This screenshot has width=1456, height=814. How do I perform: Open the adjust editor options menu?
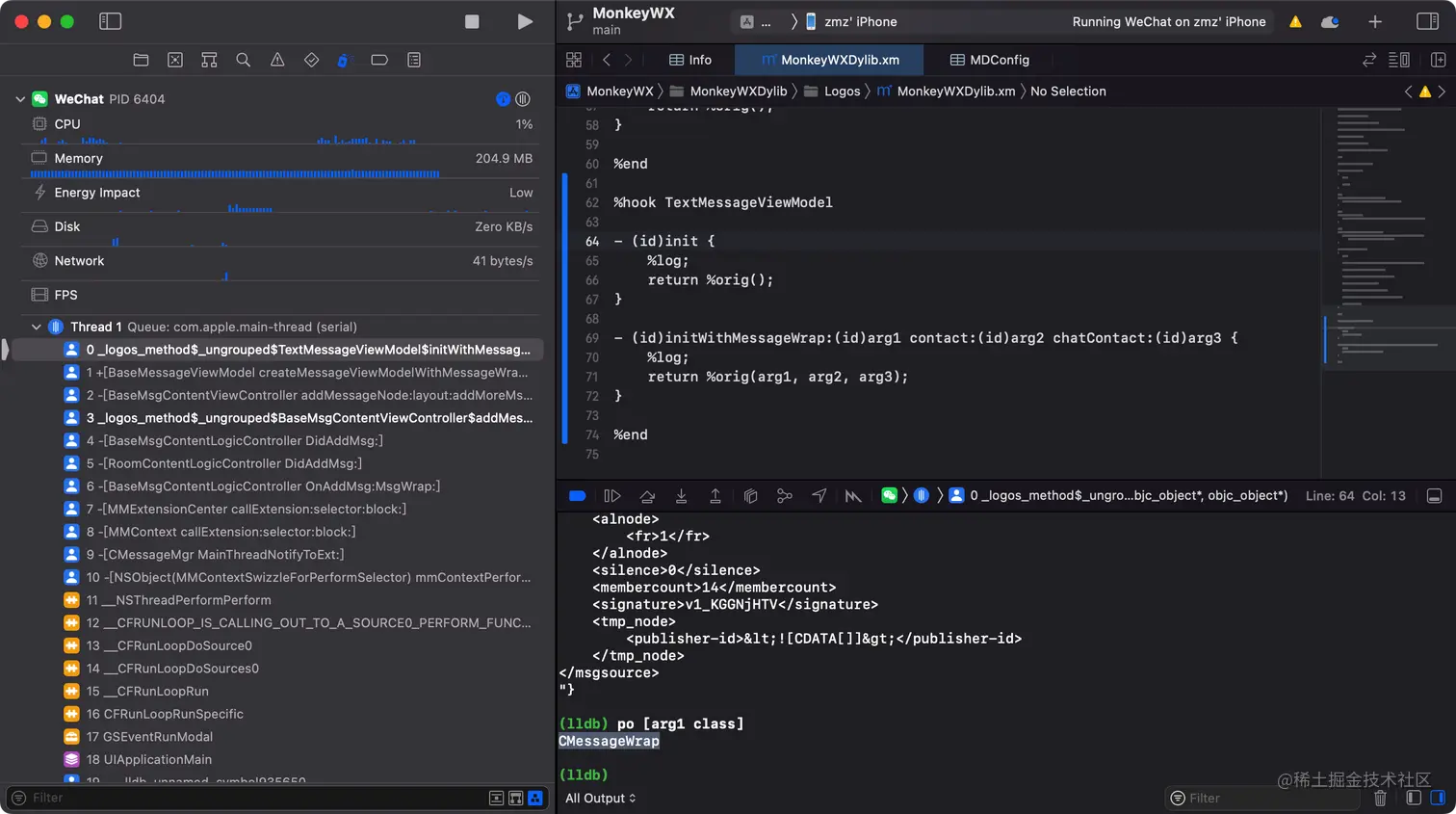coord(1399,60)
